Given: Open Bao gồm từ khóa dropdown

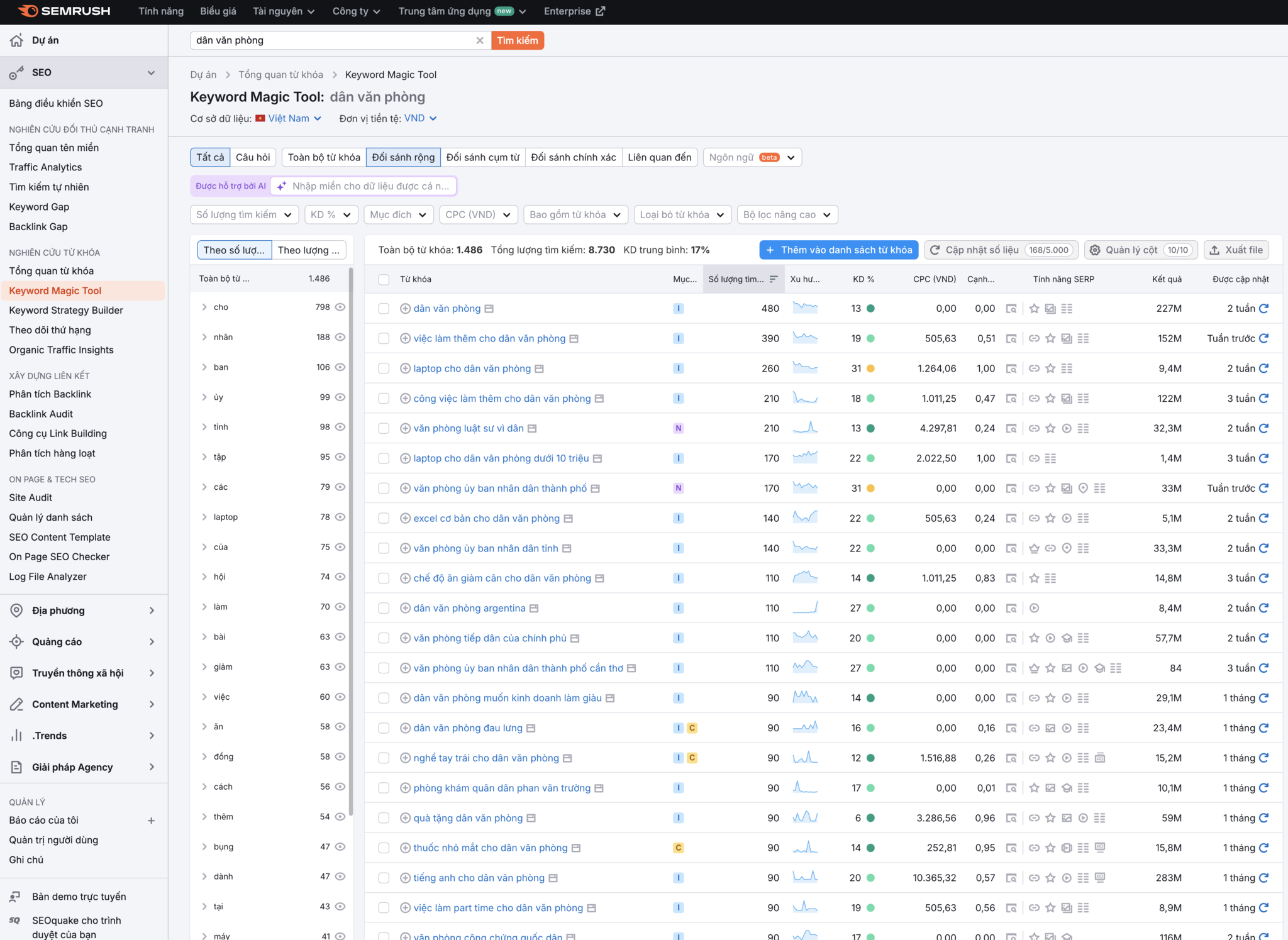Looking at the screenshot, I should (575, 214).
